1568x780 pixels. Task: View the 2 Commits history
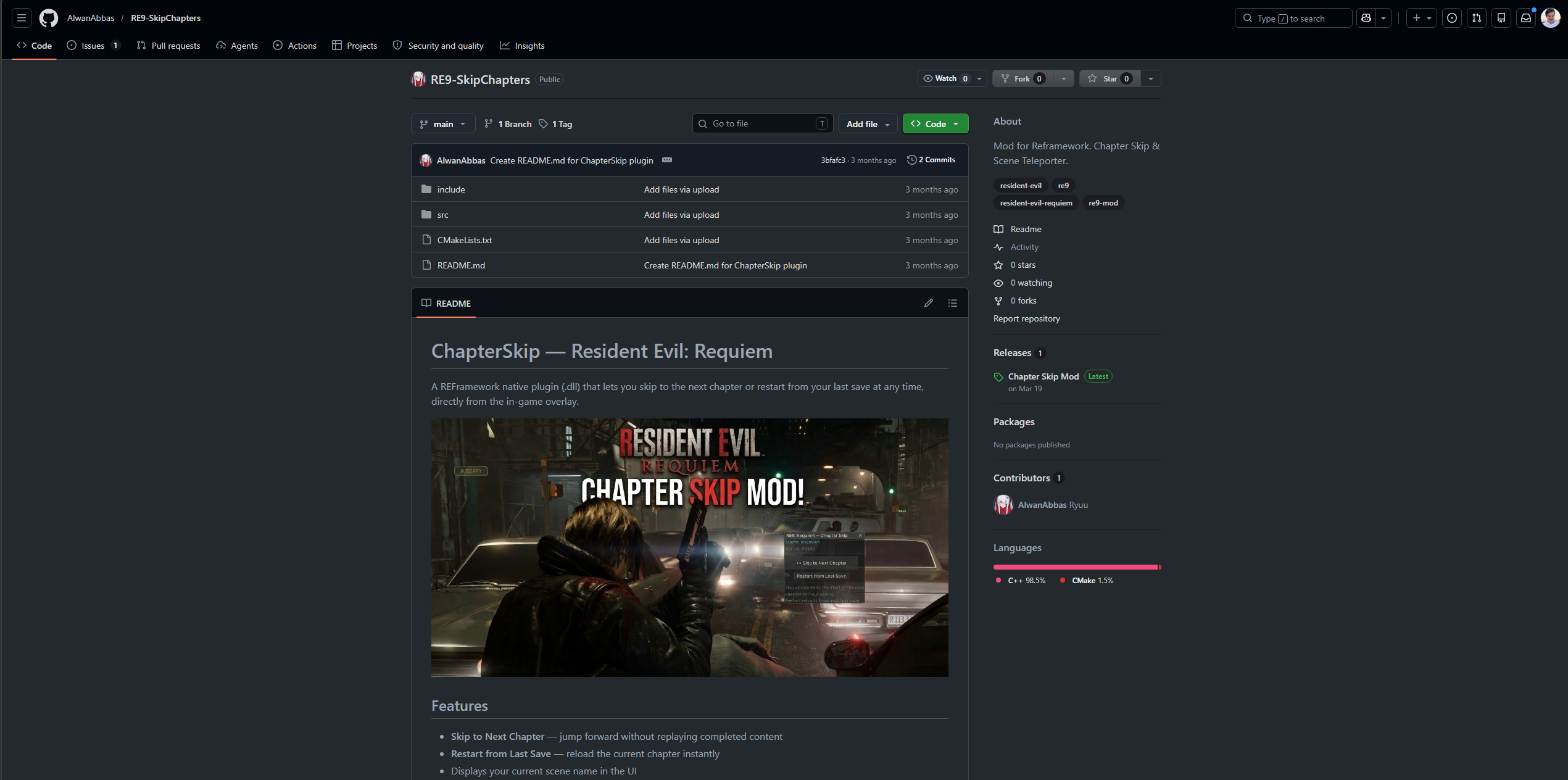[x=931, y=160]
